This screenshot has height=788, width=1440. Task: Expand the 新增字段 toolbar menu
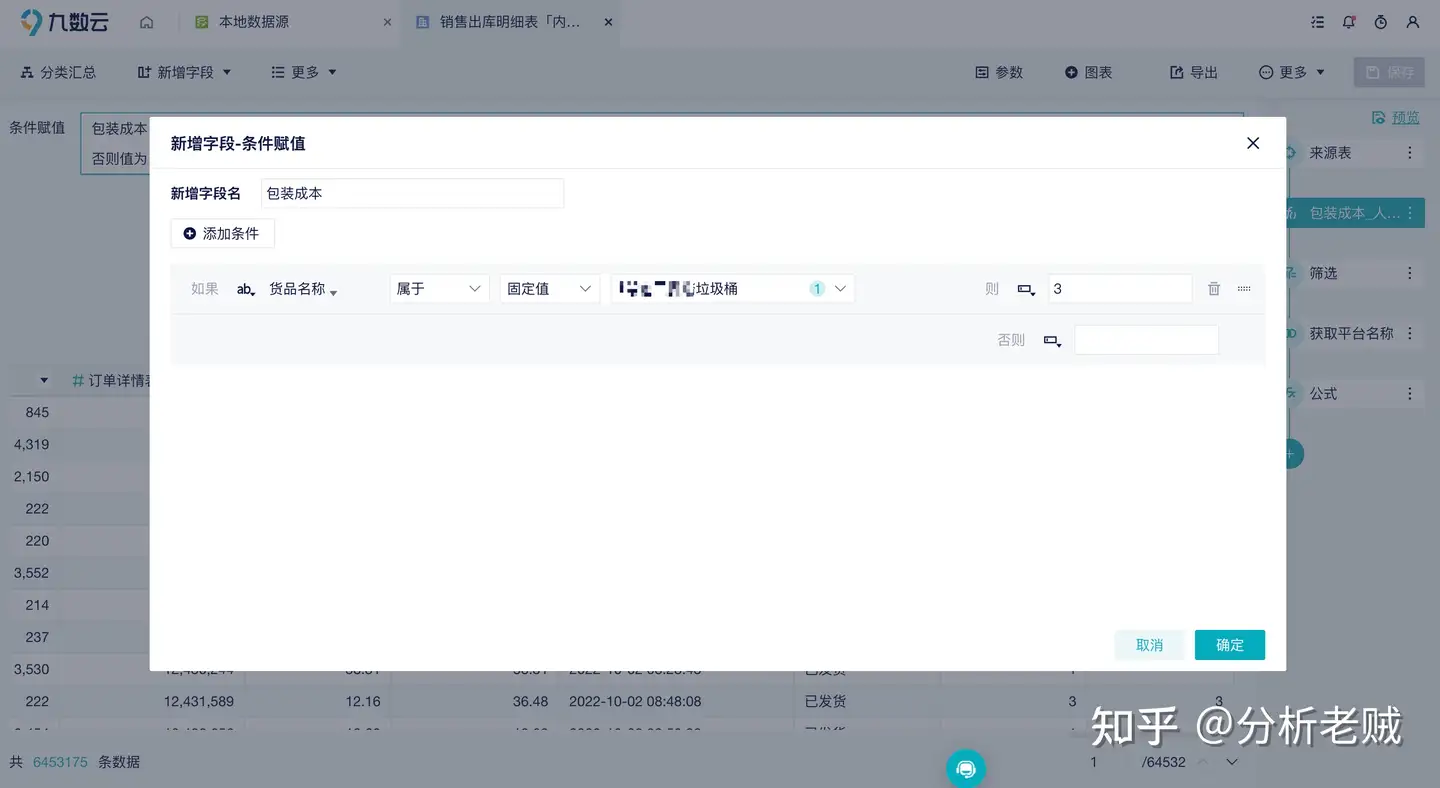point(184,72)
